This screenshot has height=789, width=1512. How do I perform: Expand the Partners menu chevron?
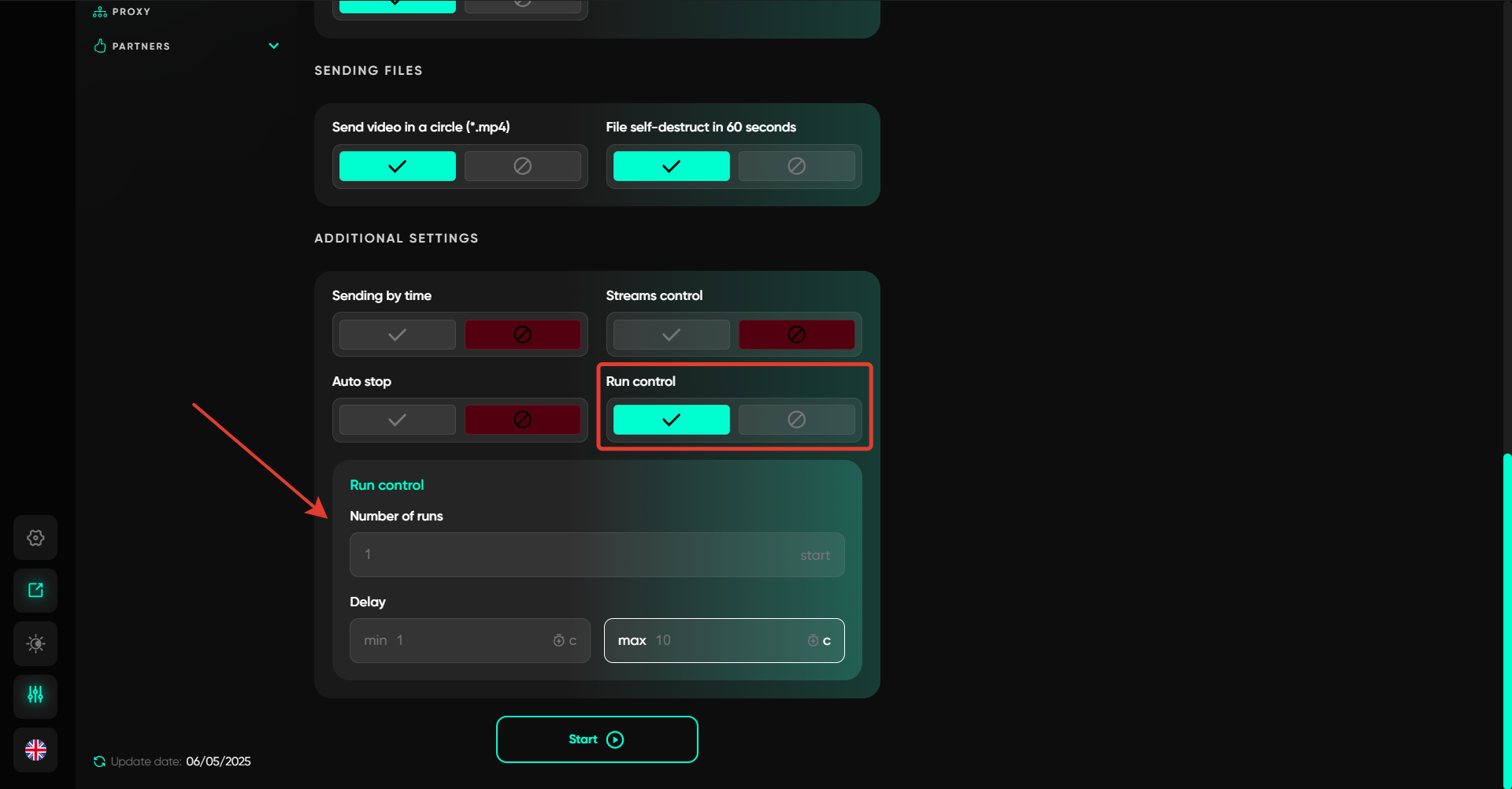pos(274,46)
